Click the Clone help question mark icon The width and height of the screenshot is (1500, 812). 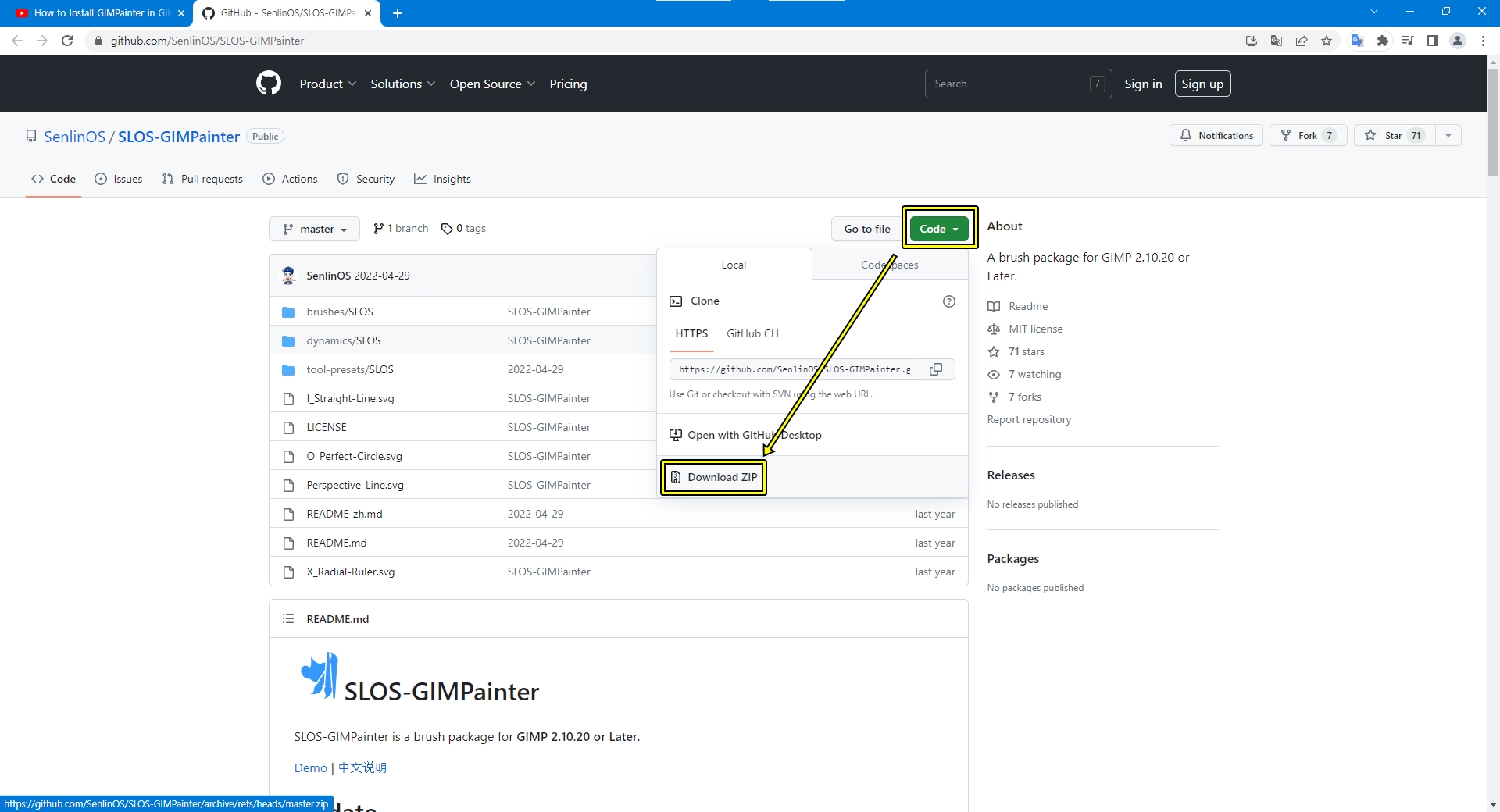click(x=949, y=301)
